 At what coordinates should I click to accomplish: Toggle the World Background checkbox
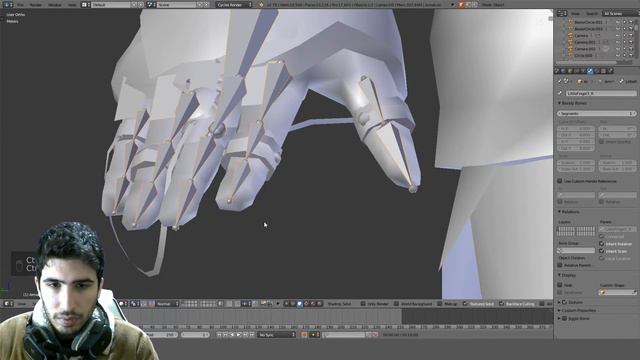pyautogui.click(x=396, y=304)
